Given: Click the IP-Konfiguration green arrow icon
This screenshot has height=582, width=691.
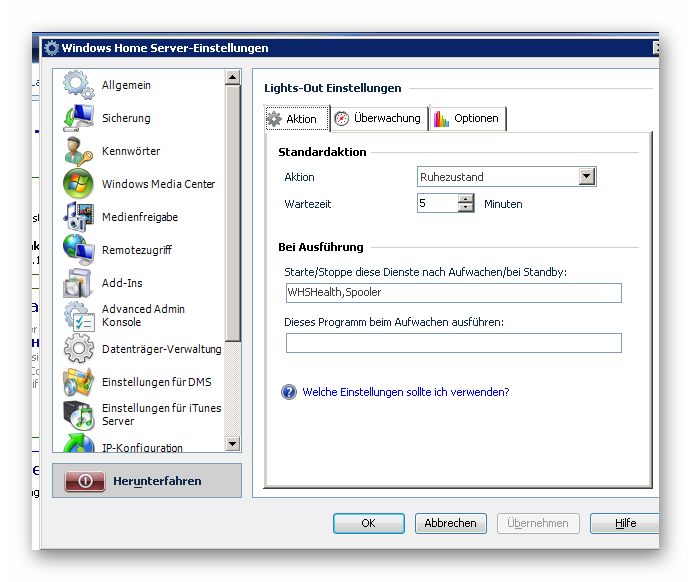Looking at the screenshot, I should coord(78,443).
